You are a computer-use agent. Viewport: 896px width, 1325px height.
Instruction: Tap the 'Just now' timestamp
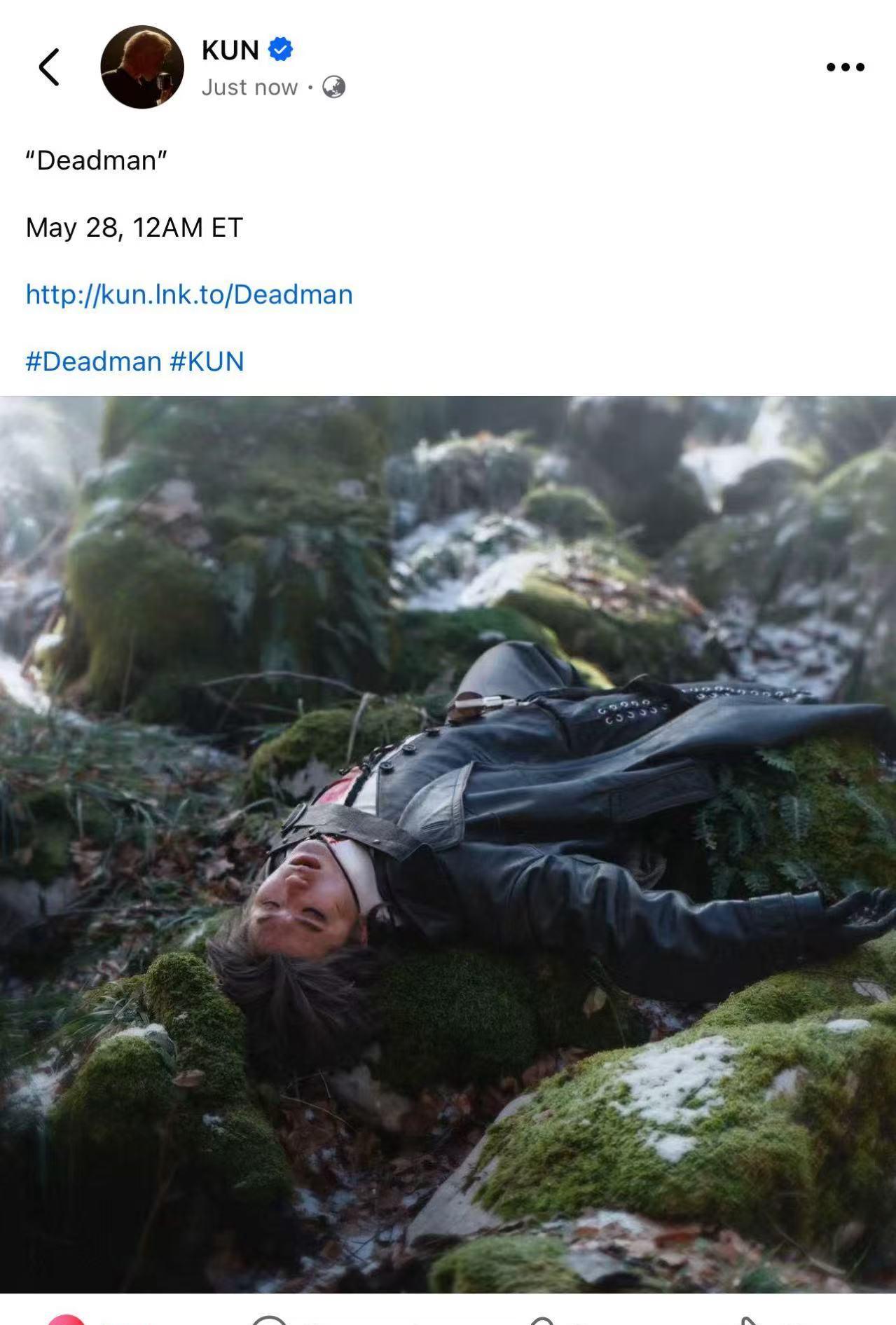coord(249,88)
